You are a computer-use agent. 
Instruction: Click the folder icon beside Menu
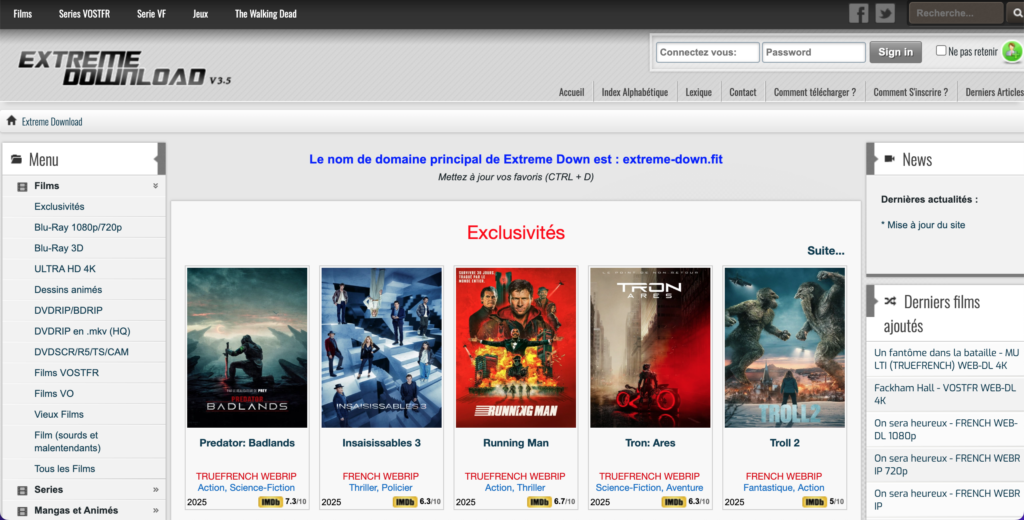pyautogui.click(x=16, y=159)
